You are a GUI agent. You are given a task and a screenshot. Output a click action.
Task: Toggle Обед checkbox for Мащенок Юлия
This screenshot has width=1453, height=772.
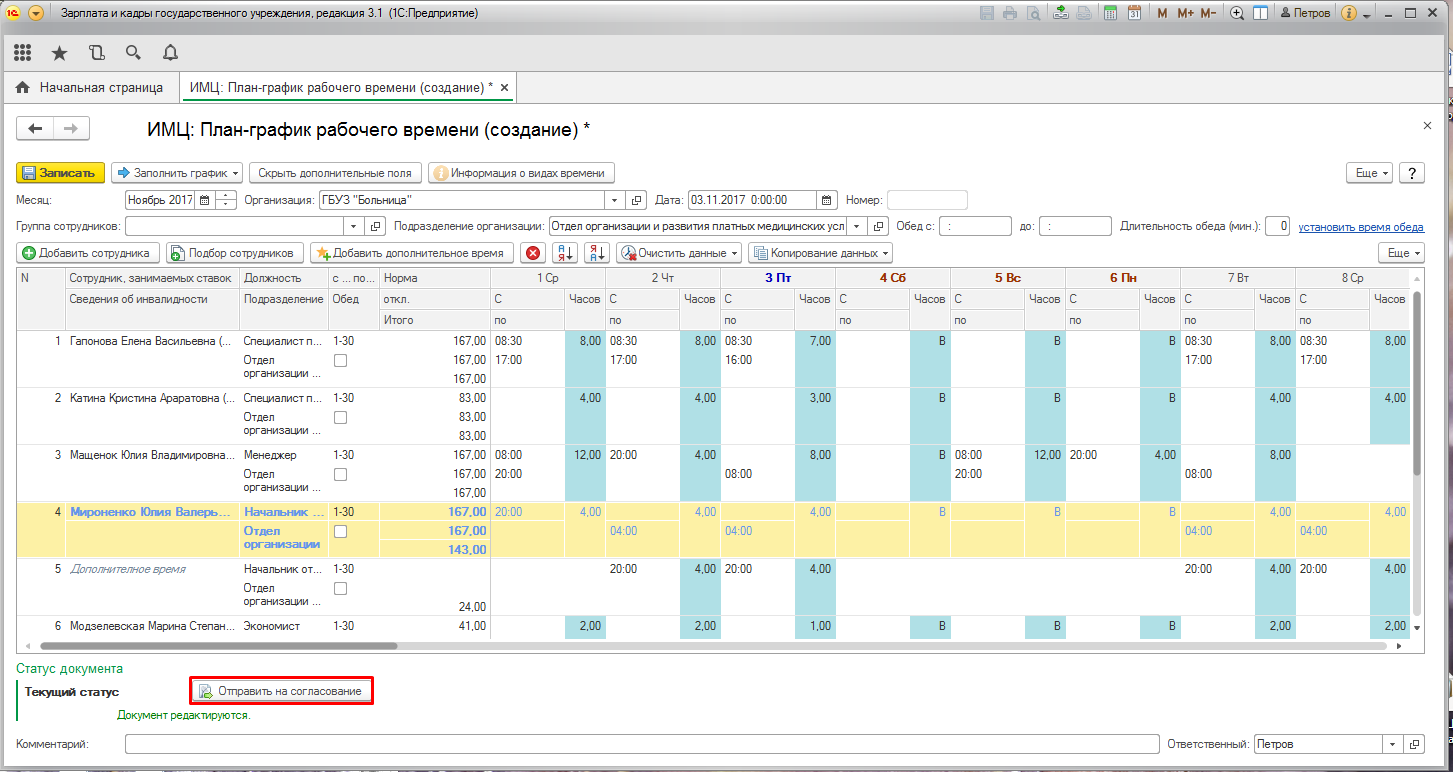click(340, 474)
